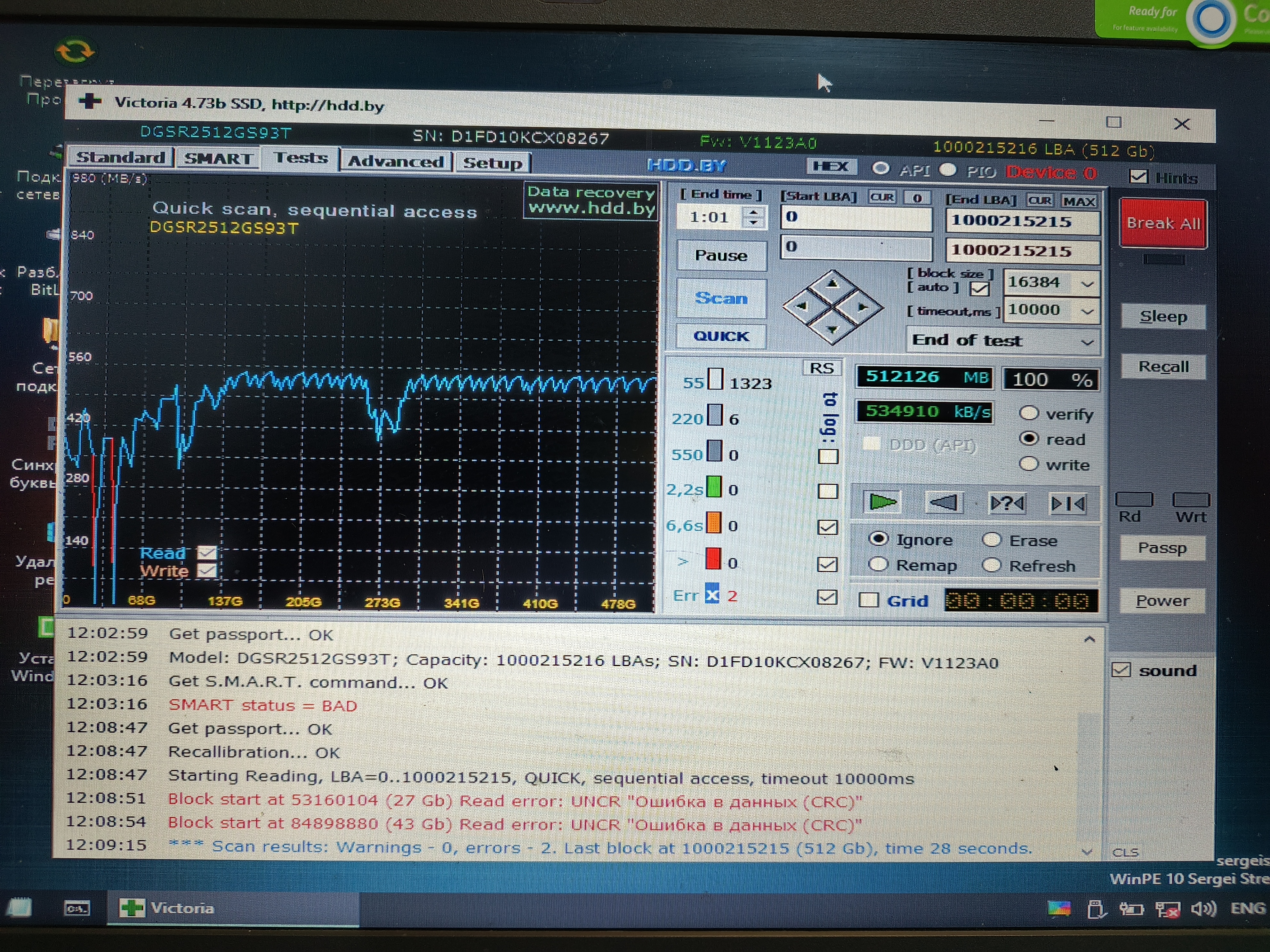This screenshot has height=952, width=1270.
Task: Click the butterfly ▷|◁ scan mode icon
Action: pyautogui.click(x=1067, y=504)
